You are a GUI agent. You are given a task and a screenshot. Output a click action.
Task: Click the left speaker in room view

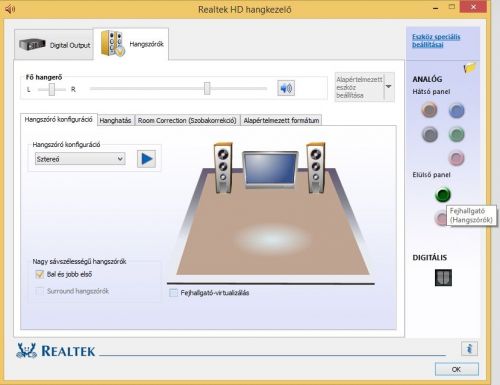coord(223,168)
